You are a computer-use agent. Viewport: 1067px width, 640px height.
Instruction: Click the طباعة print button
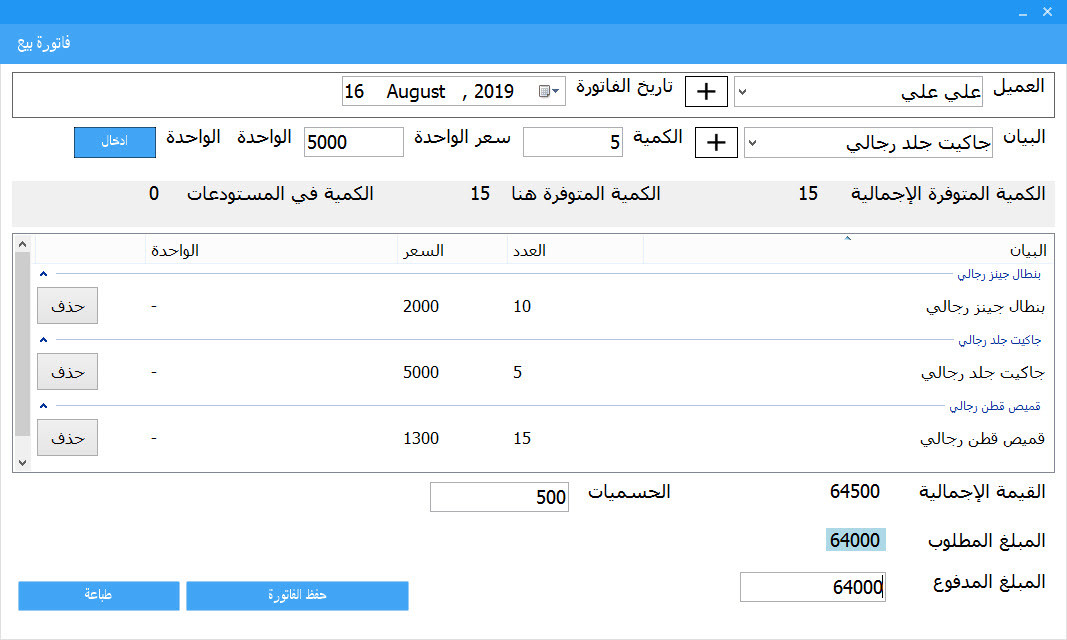click(x=98, y=595)
